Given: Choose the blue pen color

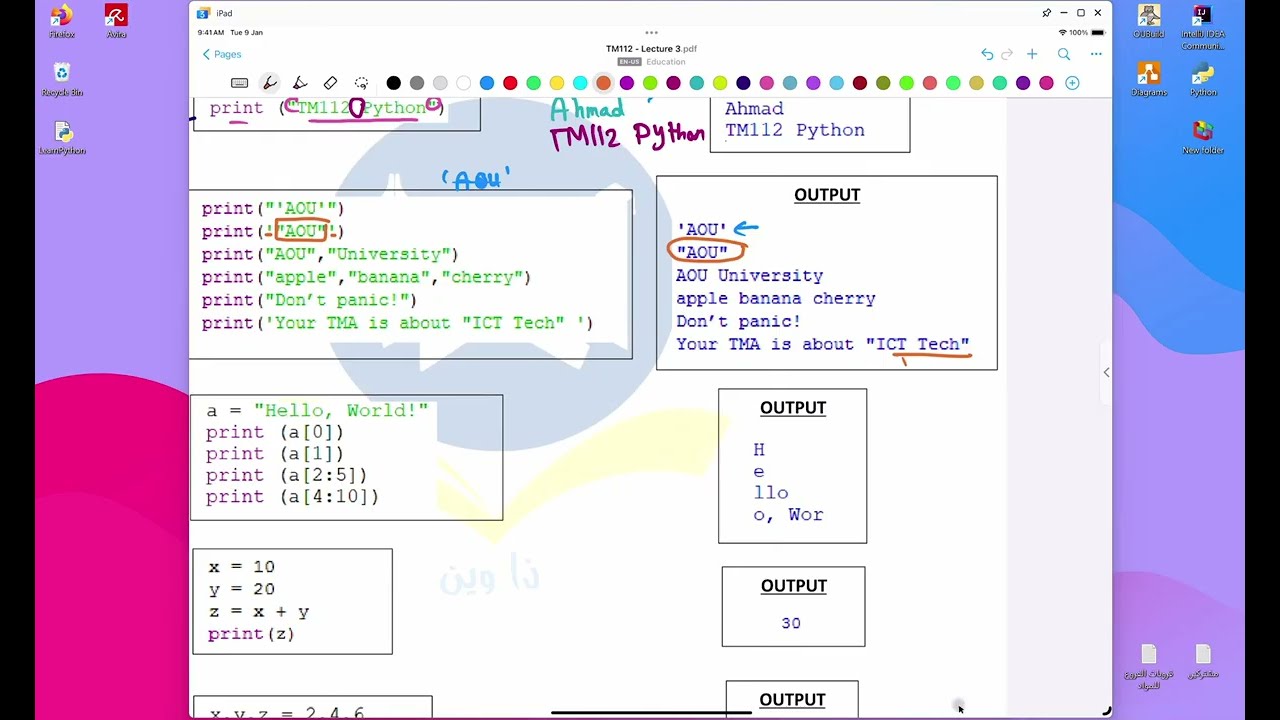Looking at the screenshot, I should 487,83.
